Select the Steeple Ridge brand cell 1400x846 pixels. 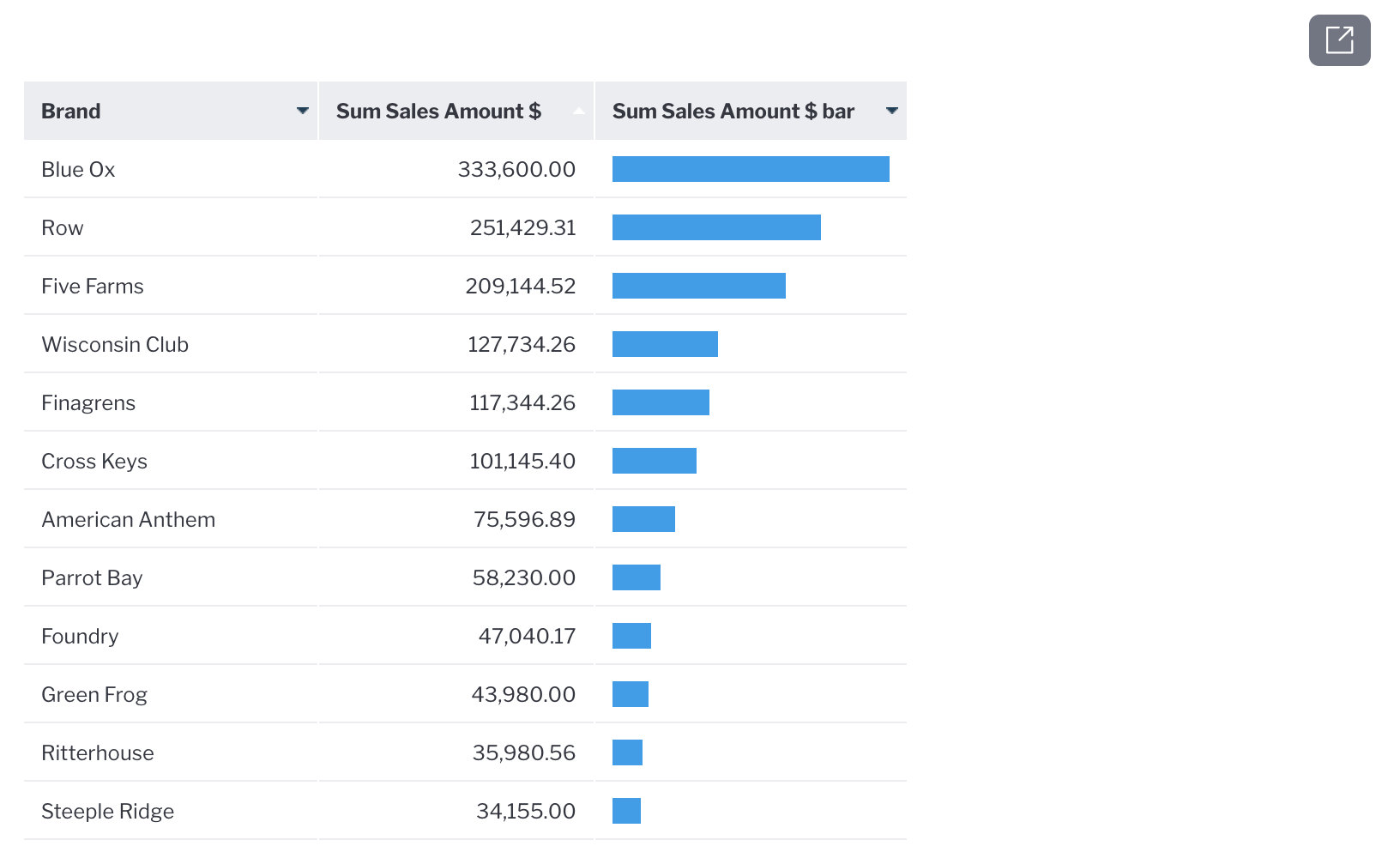[x=171, y=811]
